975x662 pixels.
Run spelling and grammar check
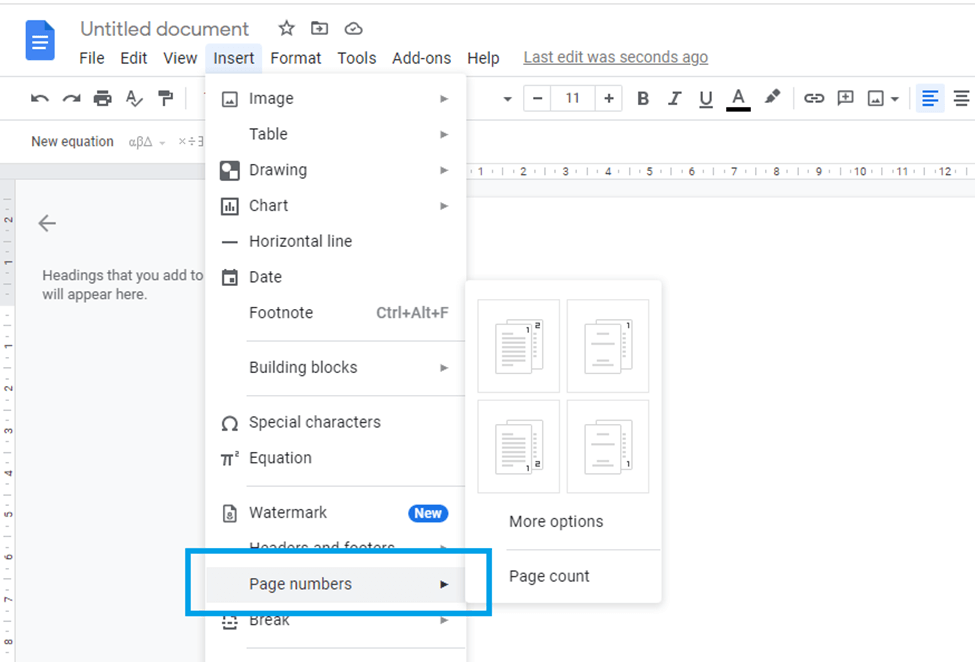134,98
